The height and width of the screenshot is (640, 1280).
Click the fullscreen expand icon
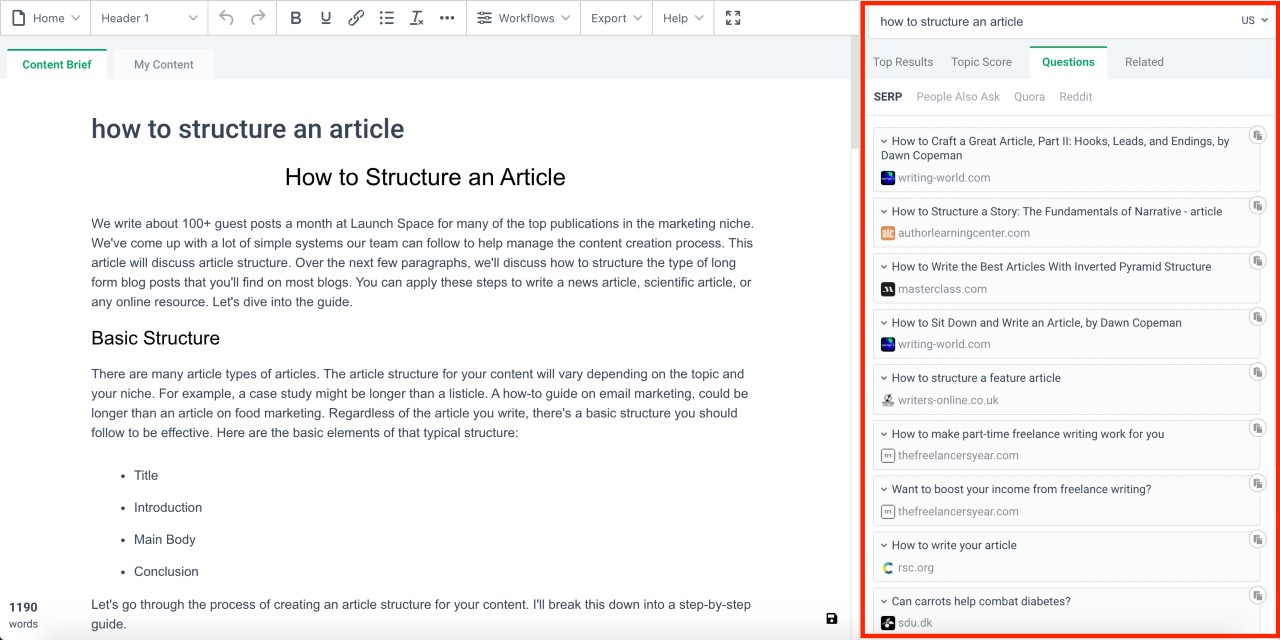coord(733,17)
